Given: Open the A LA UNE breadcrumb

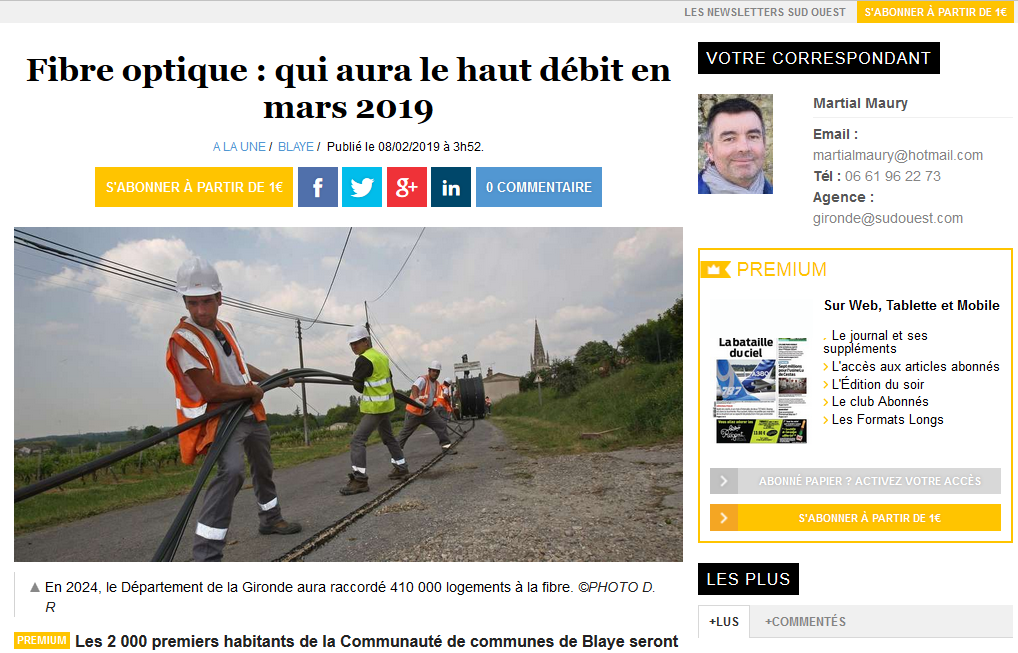Looking at the screenshot, I should [x=239, y=147].
